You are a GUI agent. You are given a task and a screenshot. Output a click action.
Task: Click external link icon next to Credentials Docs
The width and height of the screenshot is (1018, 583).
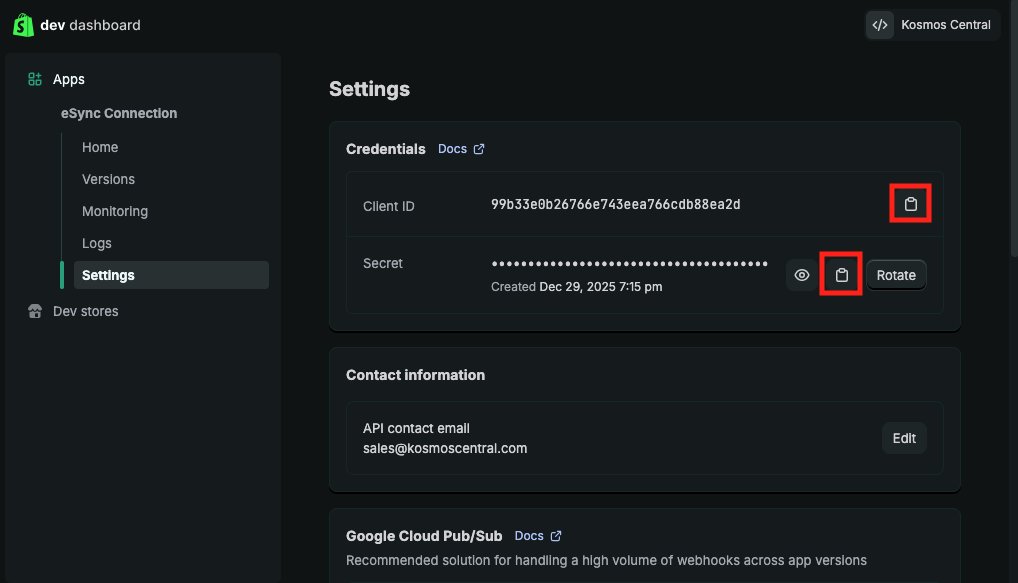[479, 149]
